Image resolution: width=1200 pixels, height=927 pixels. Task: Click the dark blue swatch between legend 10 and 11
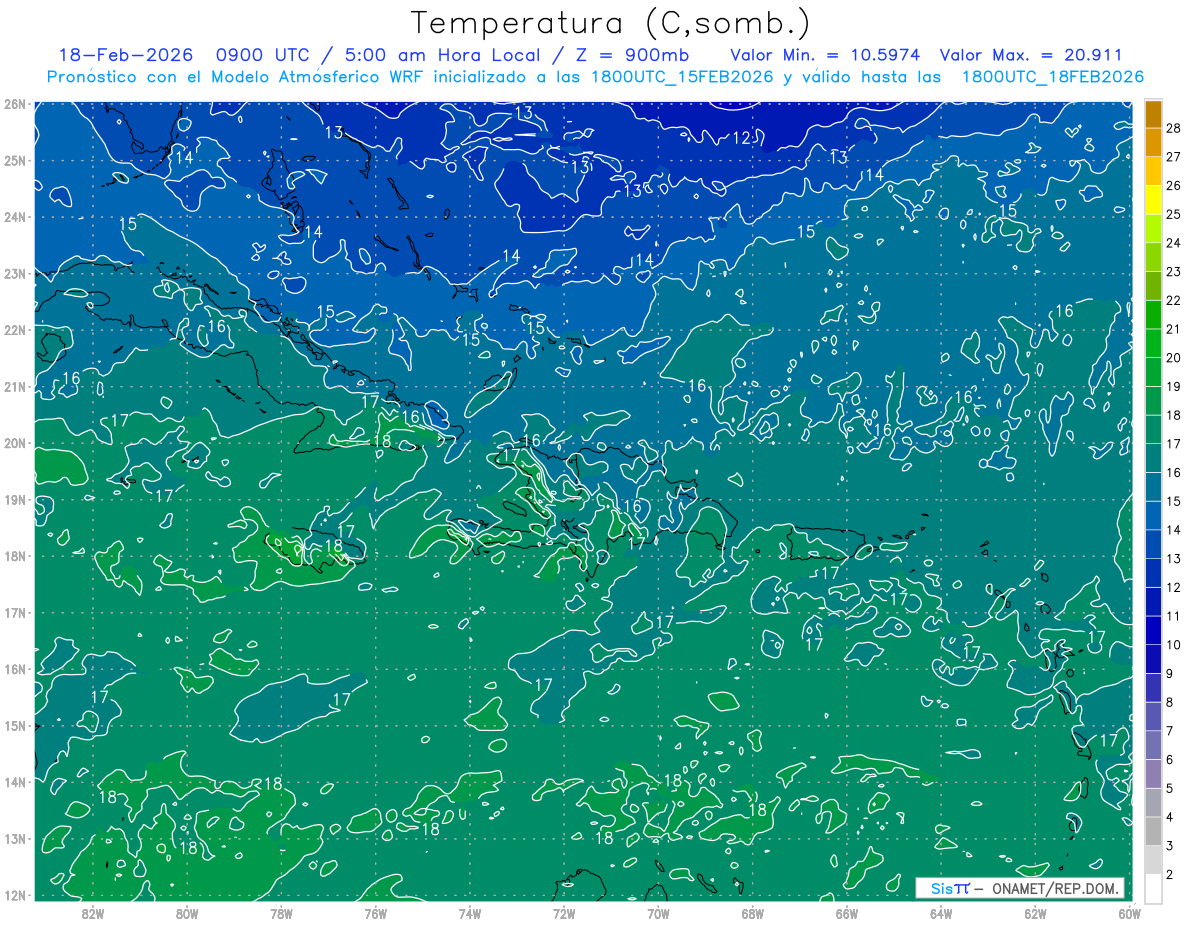(1153, 631)
